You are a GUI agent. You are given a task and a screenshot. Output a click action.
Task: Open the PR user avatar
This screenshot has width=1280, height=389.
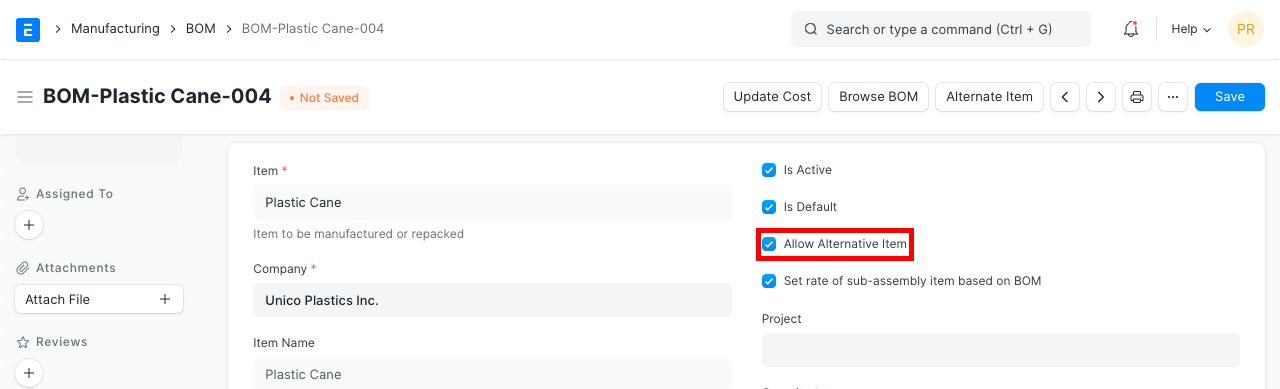click(1246, 30)
